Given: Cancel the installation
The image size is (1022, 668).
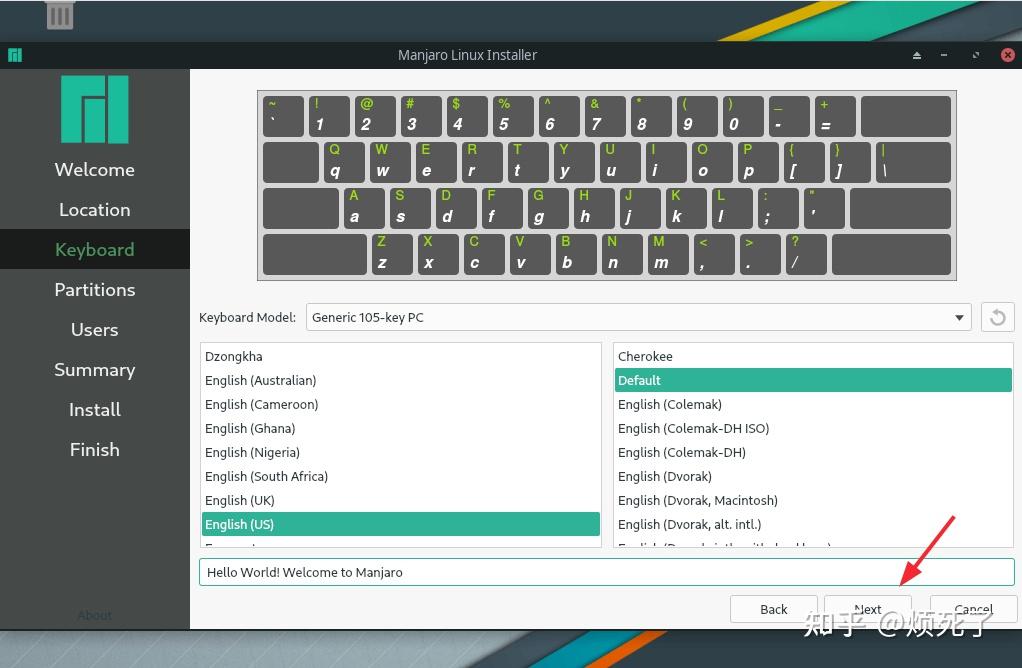Looking at the screenshot, I should (971, 609).
